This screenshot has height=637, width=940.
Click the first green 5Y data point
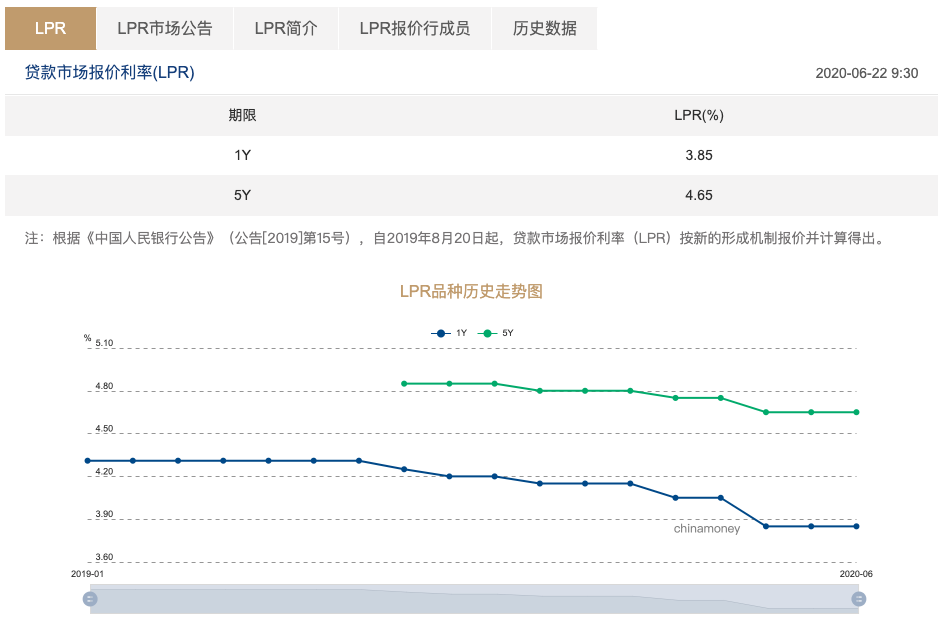tap(404, 384)
